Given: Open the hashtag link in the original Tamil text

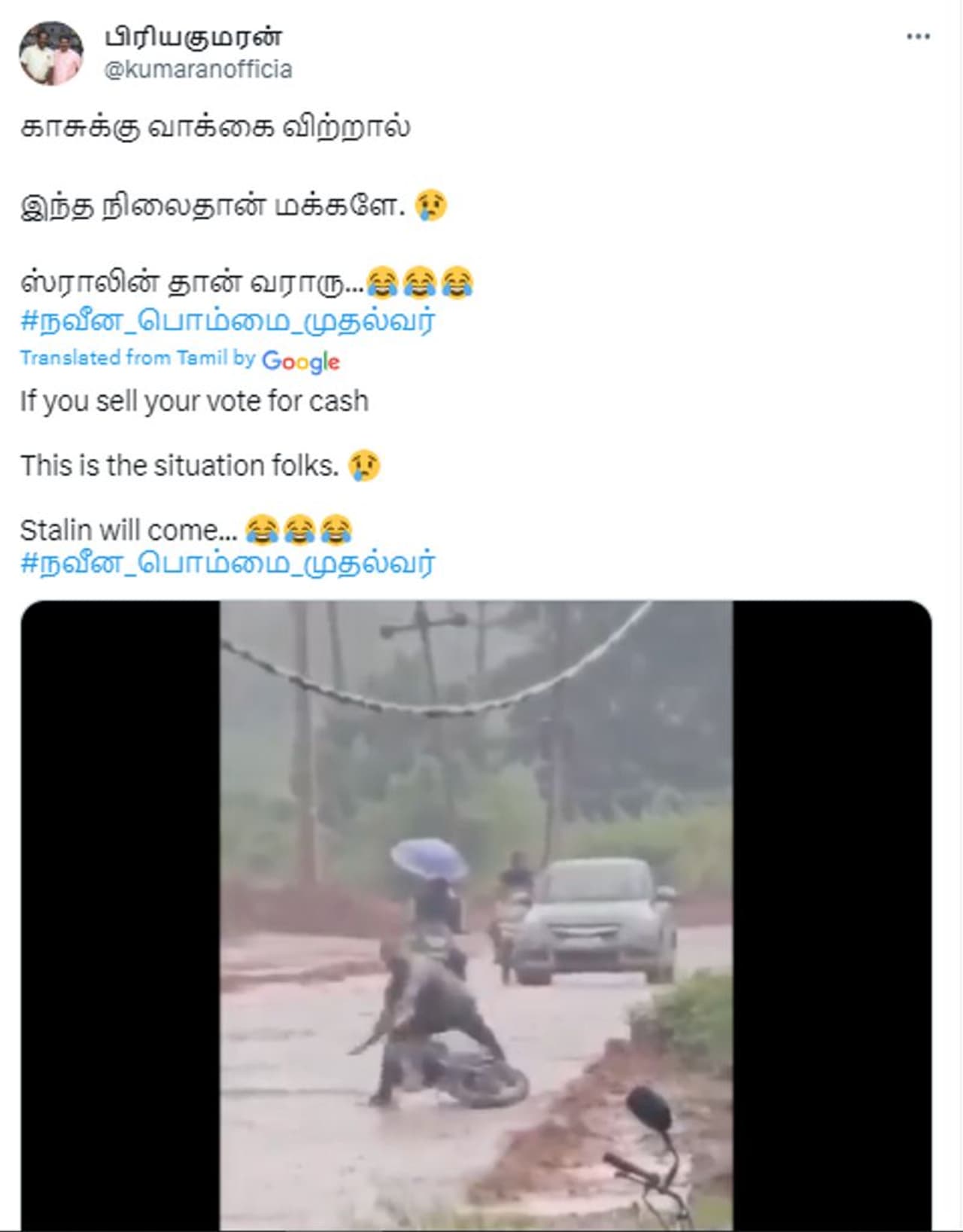Looking at the screenshot, I should (x=228, y=321).
